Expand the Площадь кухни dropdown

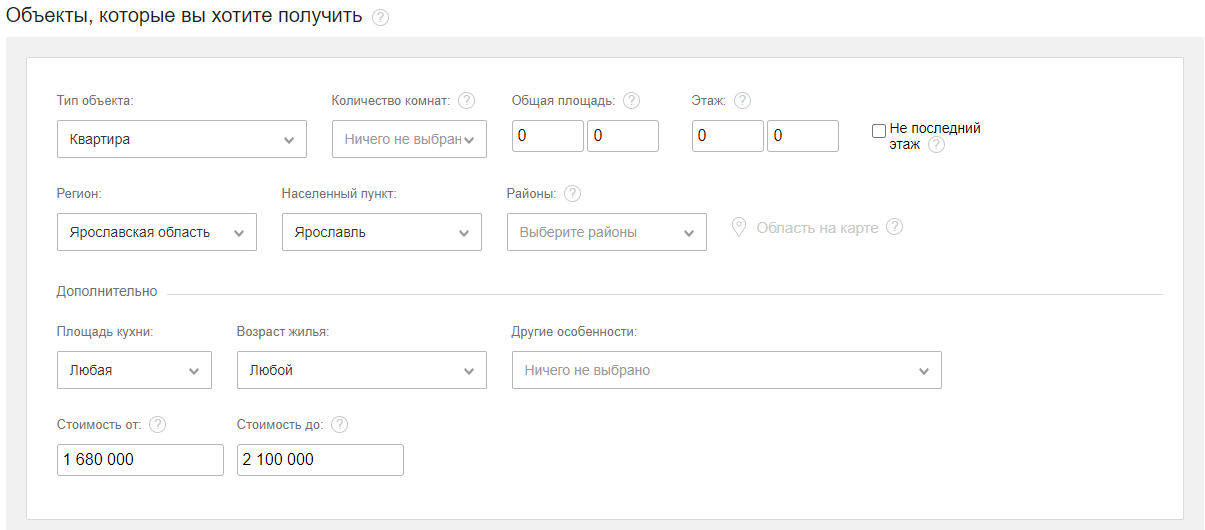click(134, 370)
